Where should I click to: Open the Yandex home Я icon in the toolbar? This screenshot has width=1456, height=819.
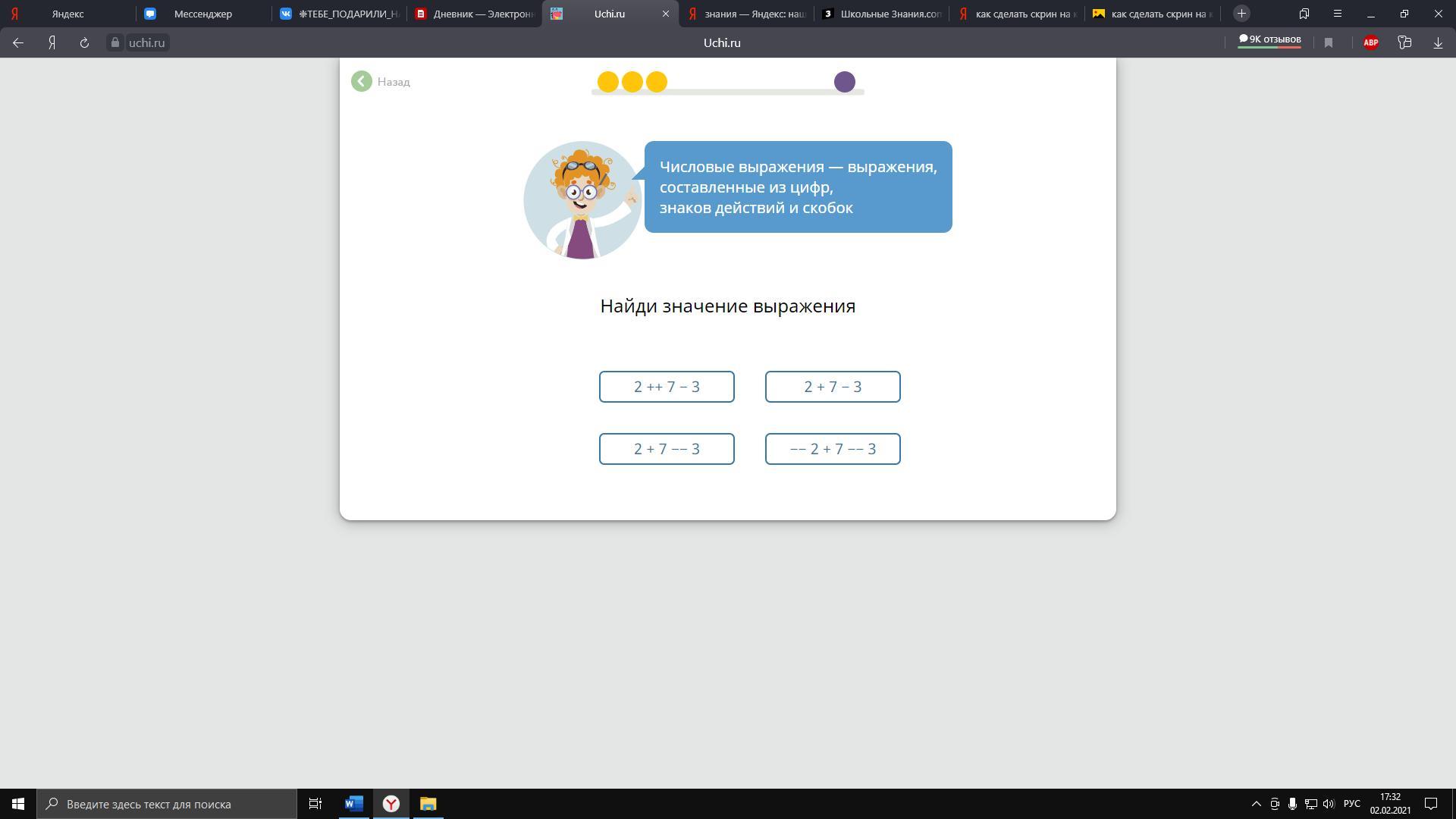point(52,43)
